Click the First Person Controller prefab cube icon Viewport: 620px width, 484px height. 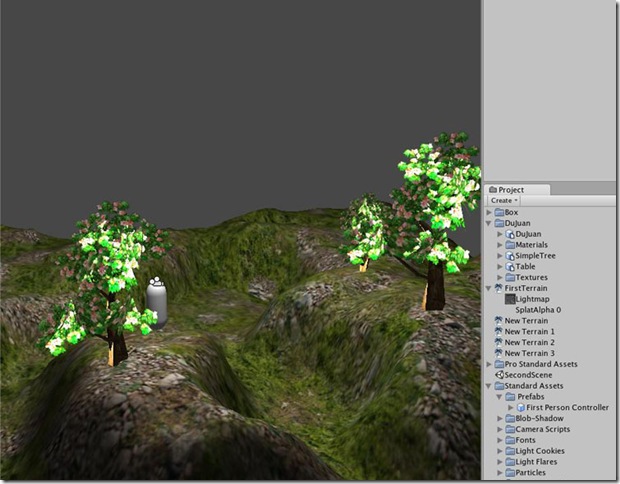click(x=521, y=408)
